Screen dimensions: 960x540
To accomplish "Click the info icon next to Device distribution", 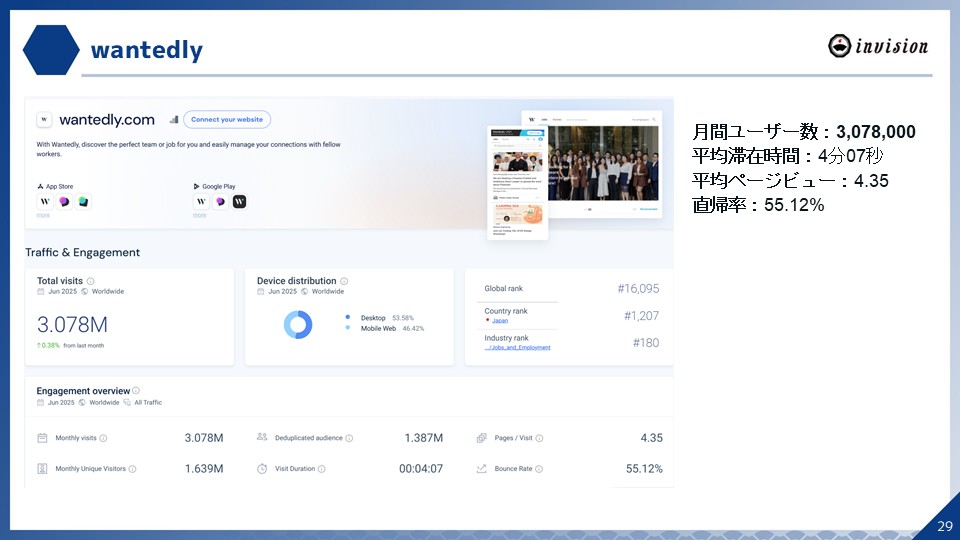I will (344, 281).
